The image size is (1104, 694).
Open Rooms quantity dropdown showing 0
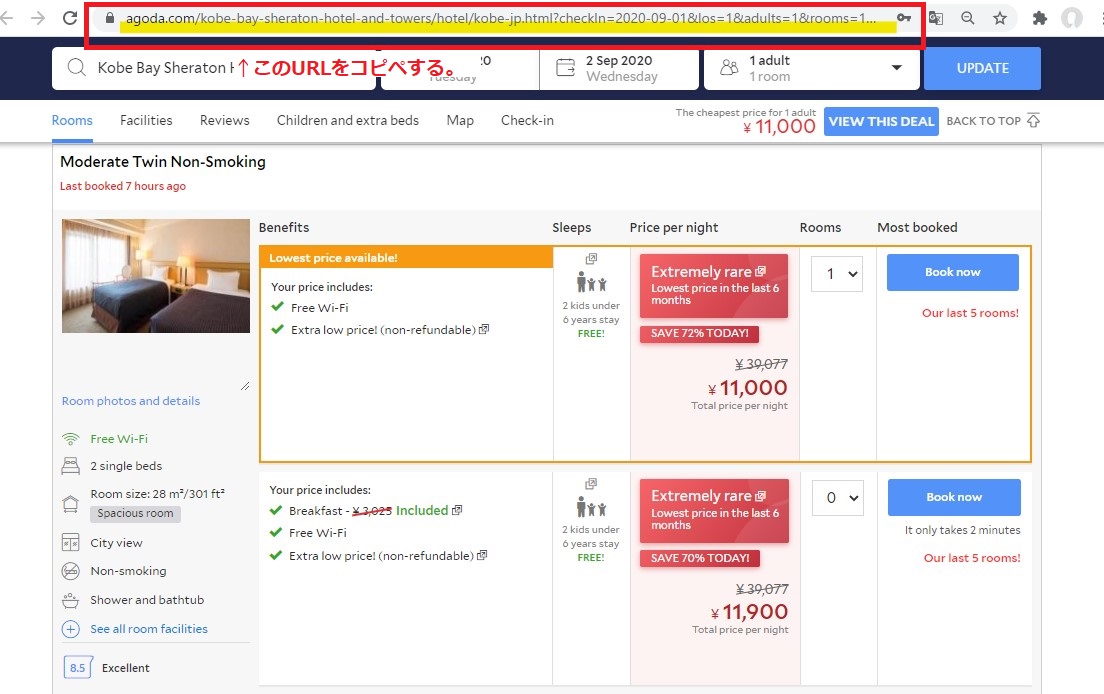(838, 497)
